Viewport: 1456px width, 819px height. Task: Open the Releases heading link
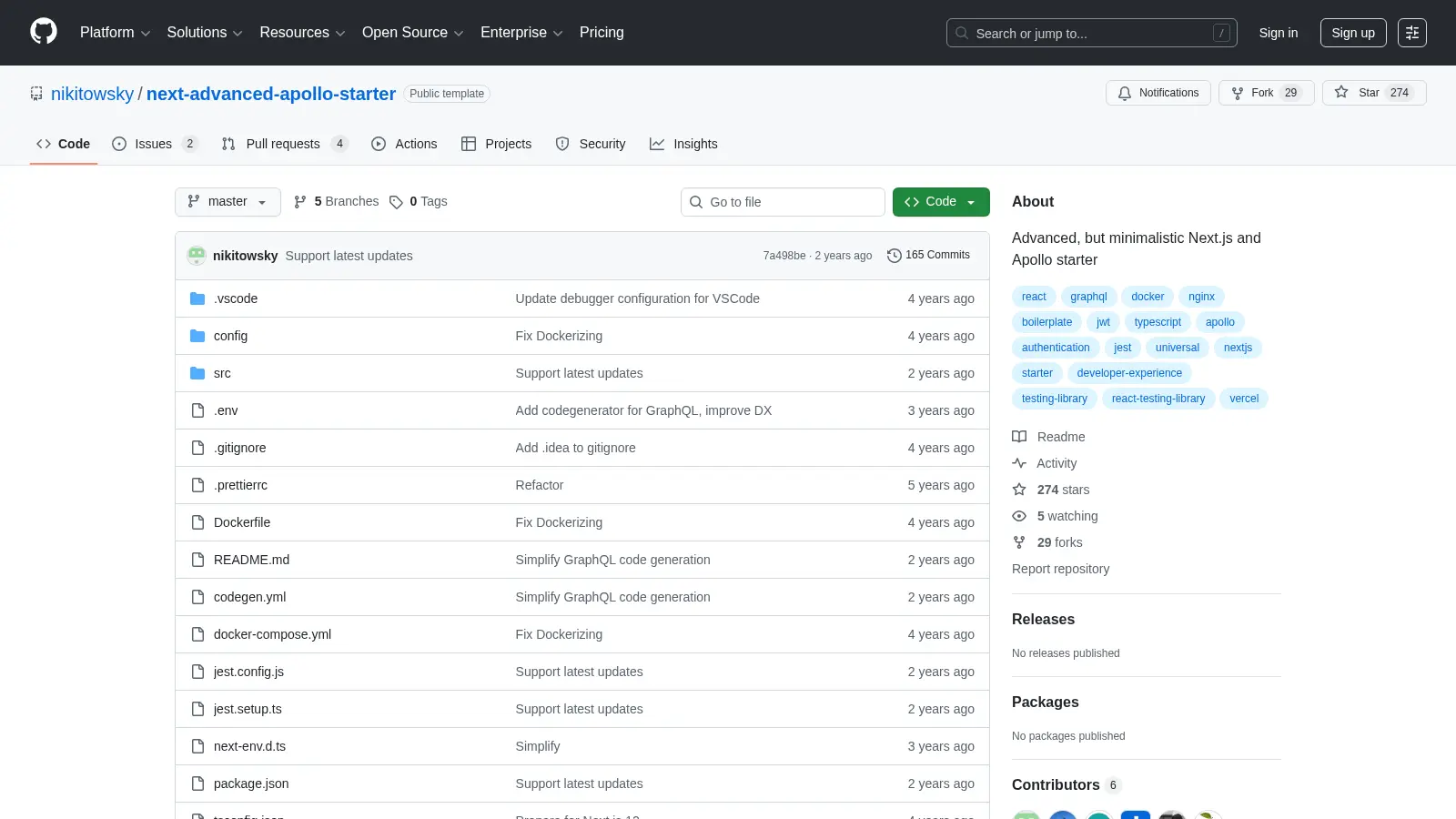click(x=1043, y=619)
